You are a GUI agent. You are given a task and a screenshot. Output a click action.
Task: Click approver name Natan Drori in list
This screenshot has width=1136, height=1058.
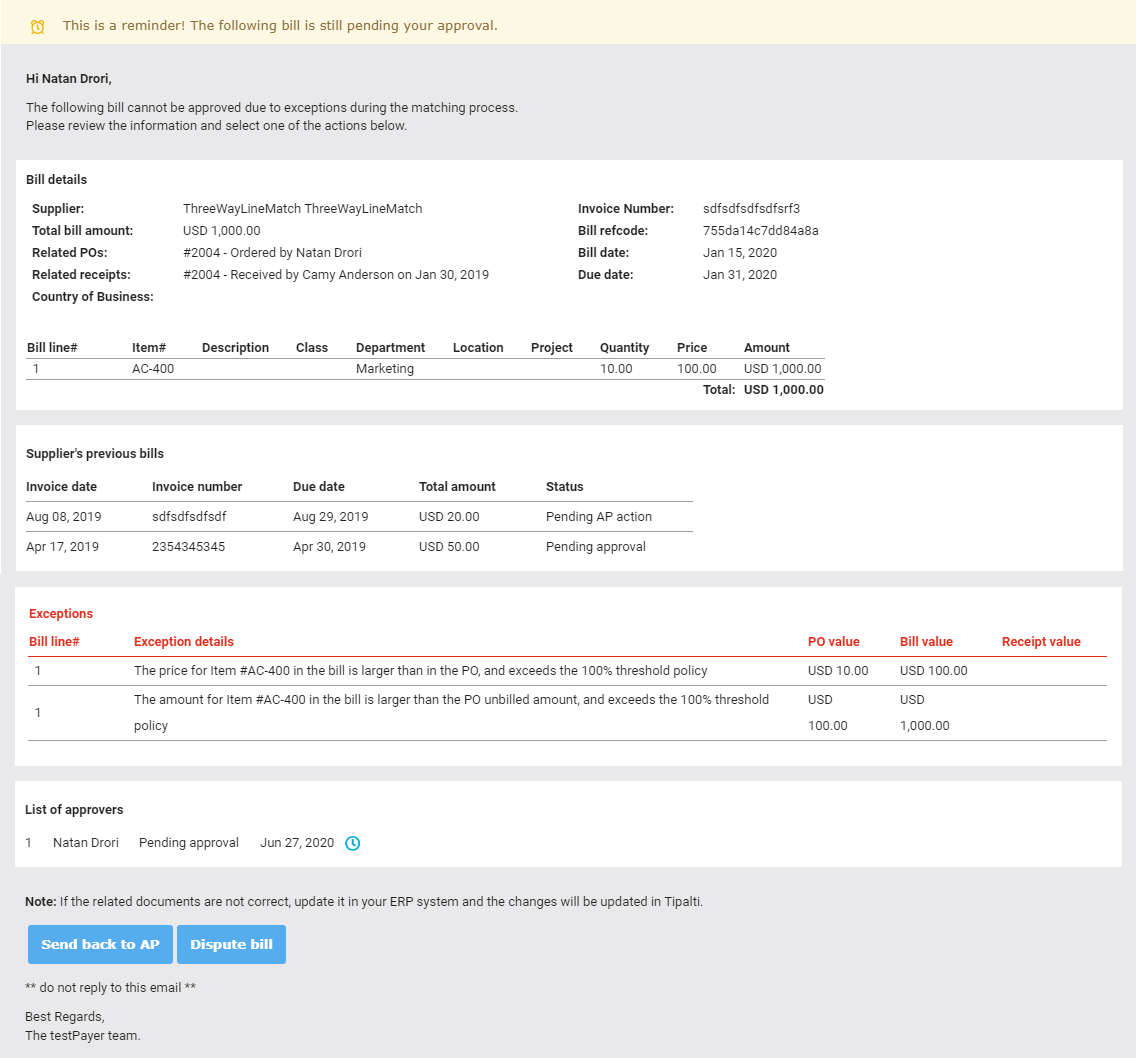(x=85, y=843)
